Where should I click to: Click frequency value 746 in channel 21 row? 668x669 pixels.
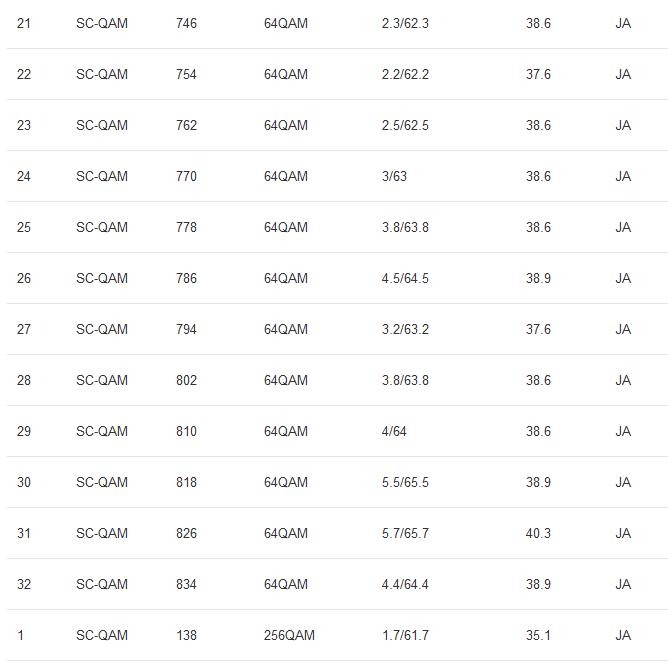pyautogui.click(x=186, y=23)
